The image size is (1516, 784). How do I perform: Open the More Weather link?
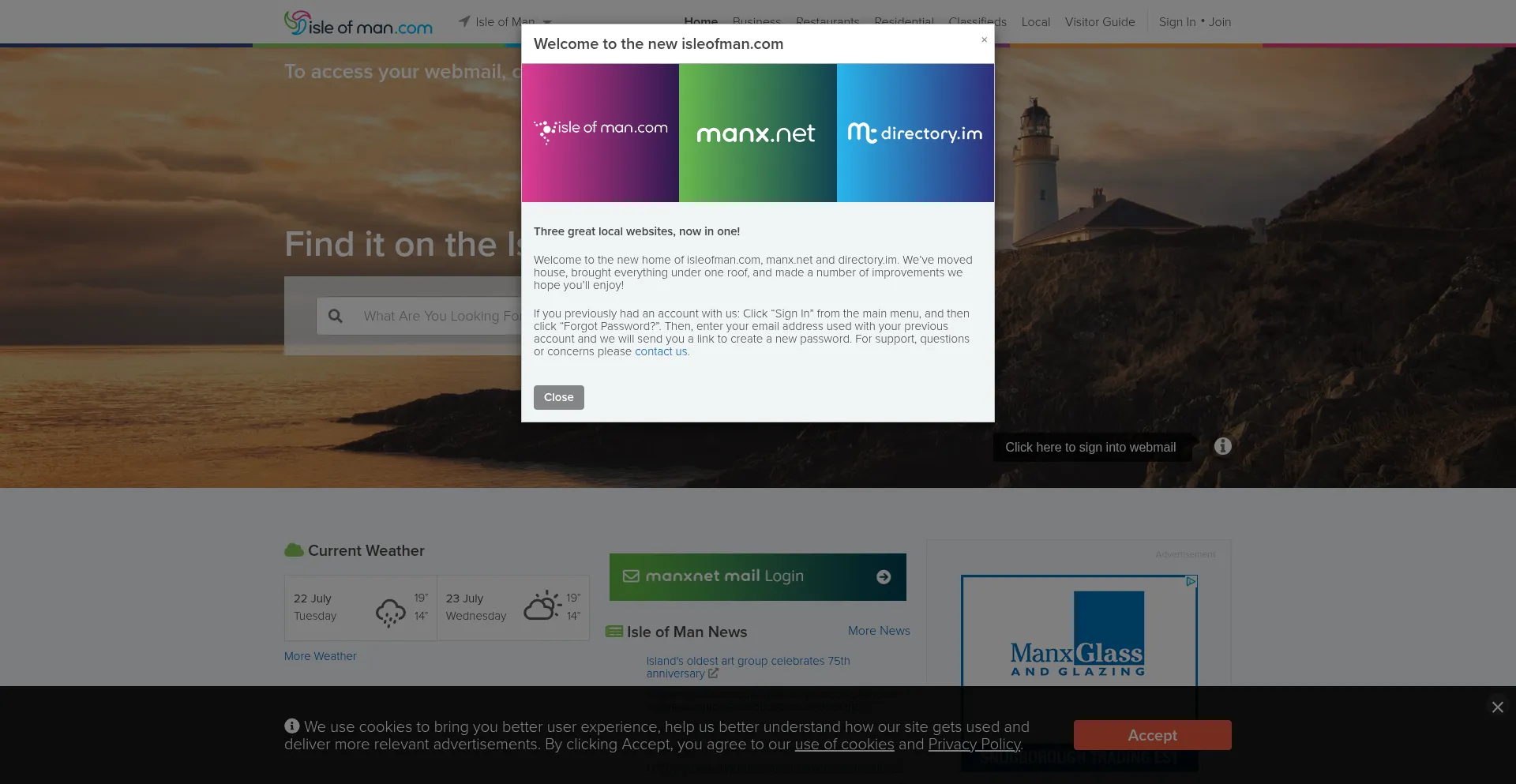pyautogui.click(x=320, y=656)
